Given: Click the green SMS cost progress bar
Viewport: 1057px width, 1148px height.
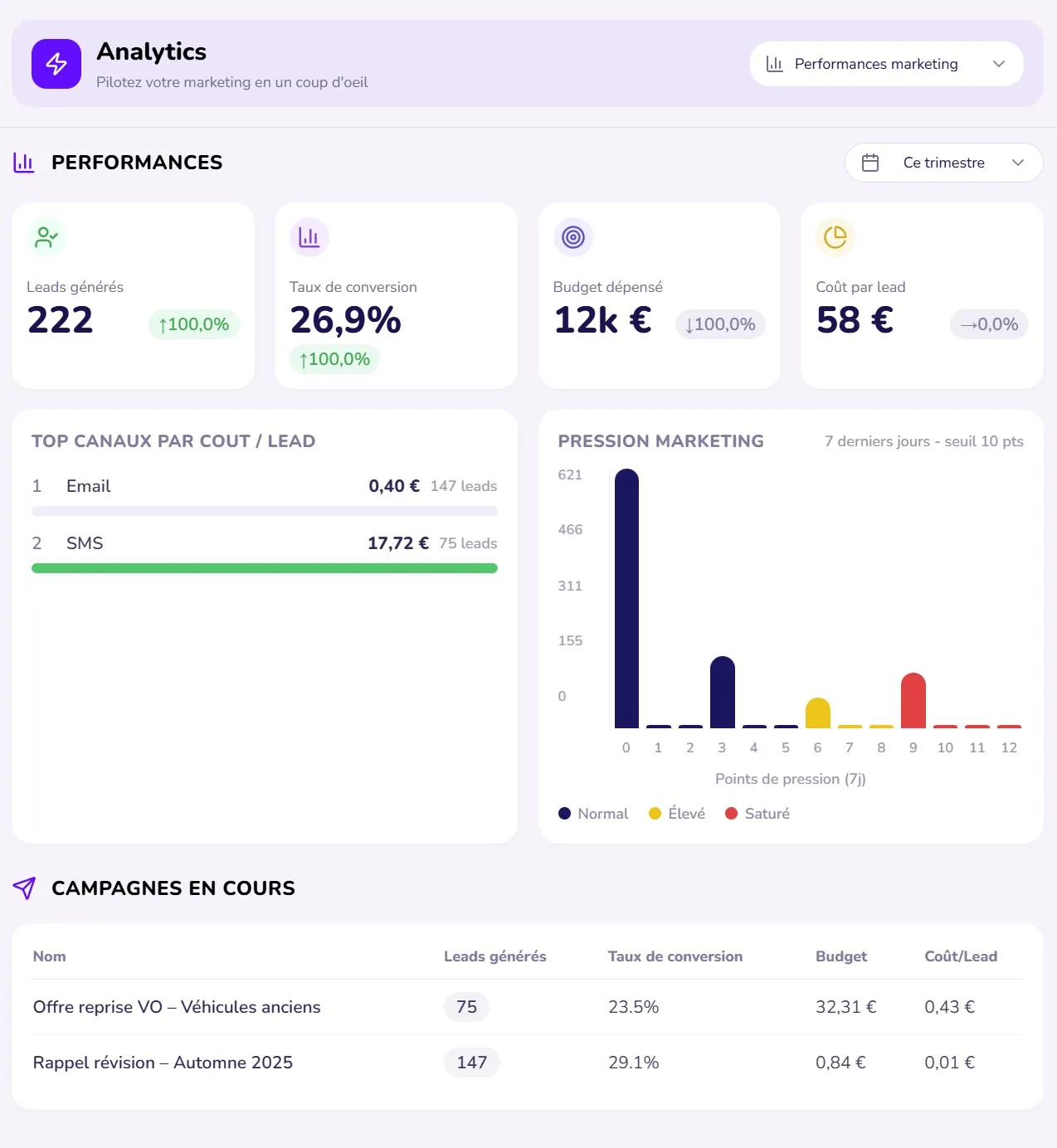Looking at the screenshot, I should point(265,568).
